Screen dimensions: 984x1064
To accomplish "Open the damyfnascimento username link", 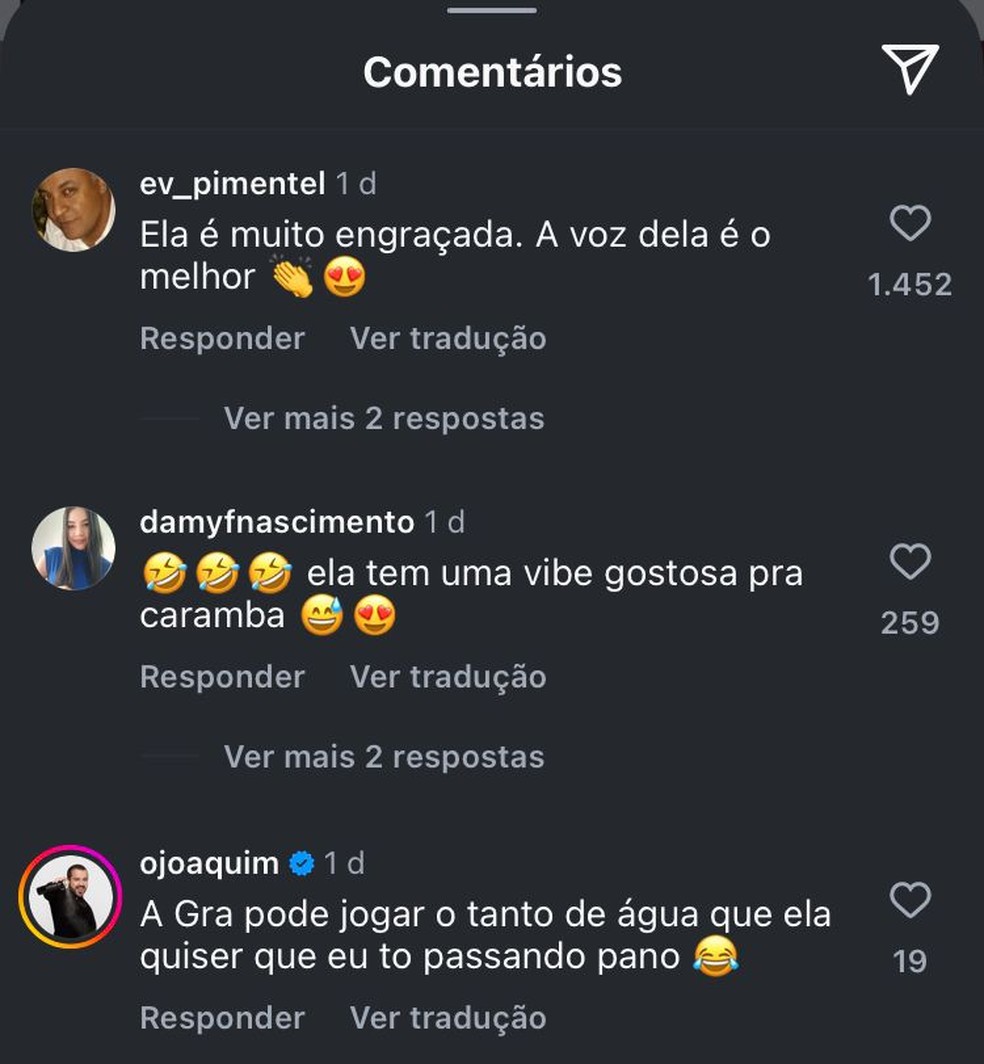I will pos(277,522).
